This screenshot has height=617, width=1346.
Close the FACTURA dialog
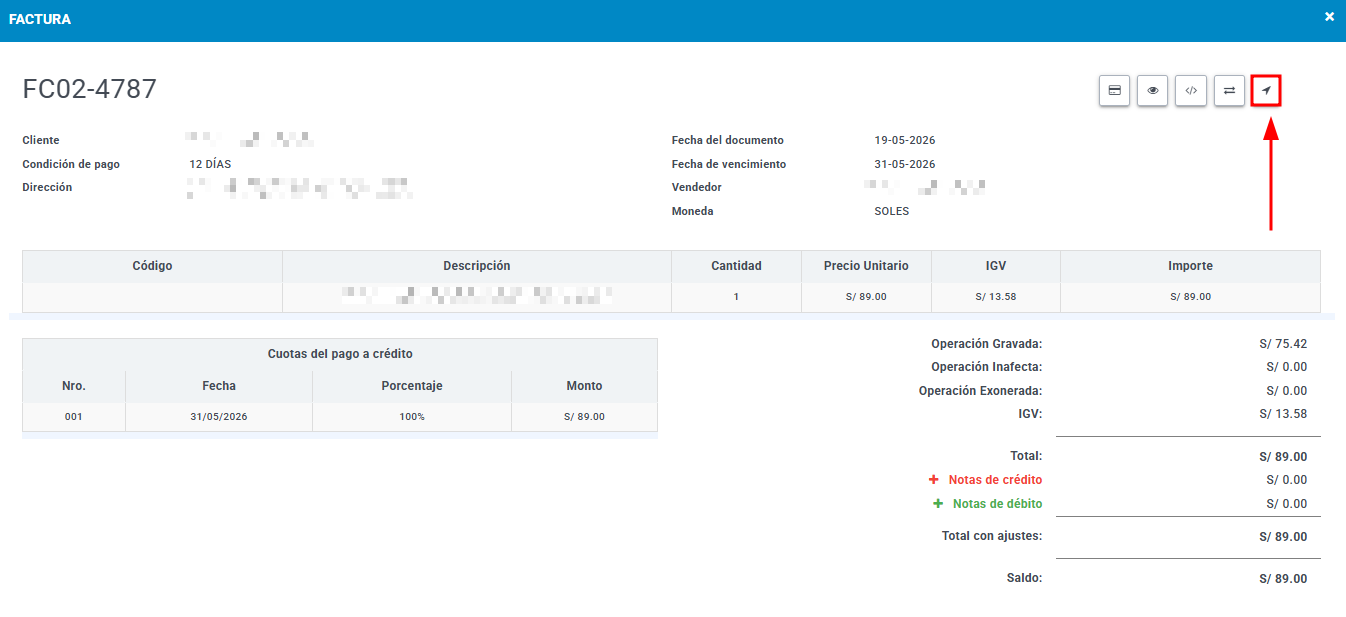point(1329,17)
